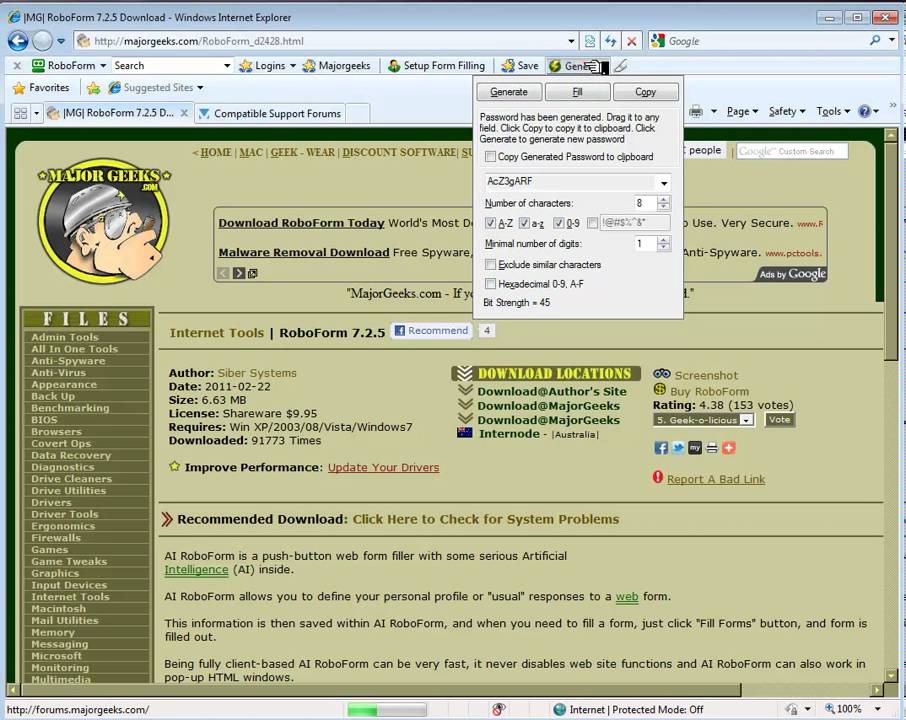Toggle the A-Z uppercase checkbox
906x720 pixels.
pos(490,223)
